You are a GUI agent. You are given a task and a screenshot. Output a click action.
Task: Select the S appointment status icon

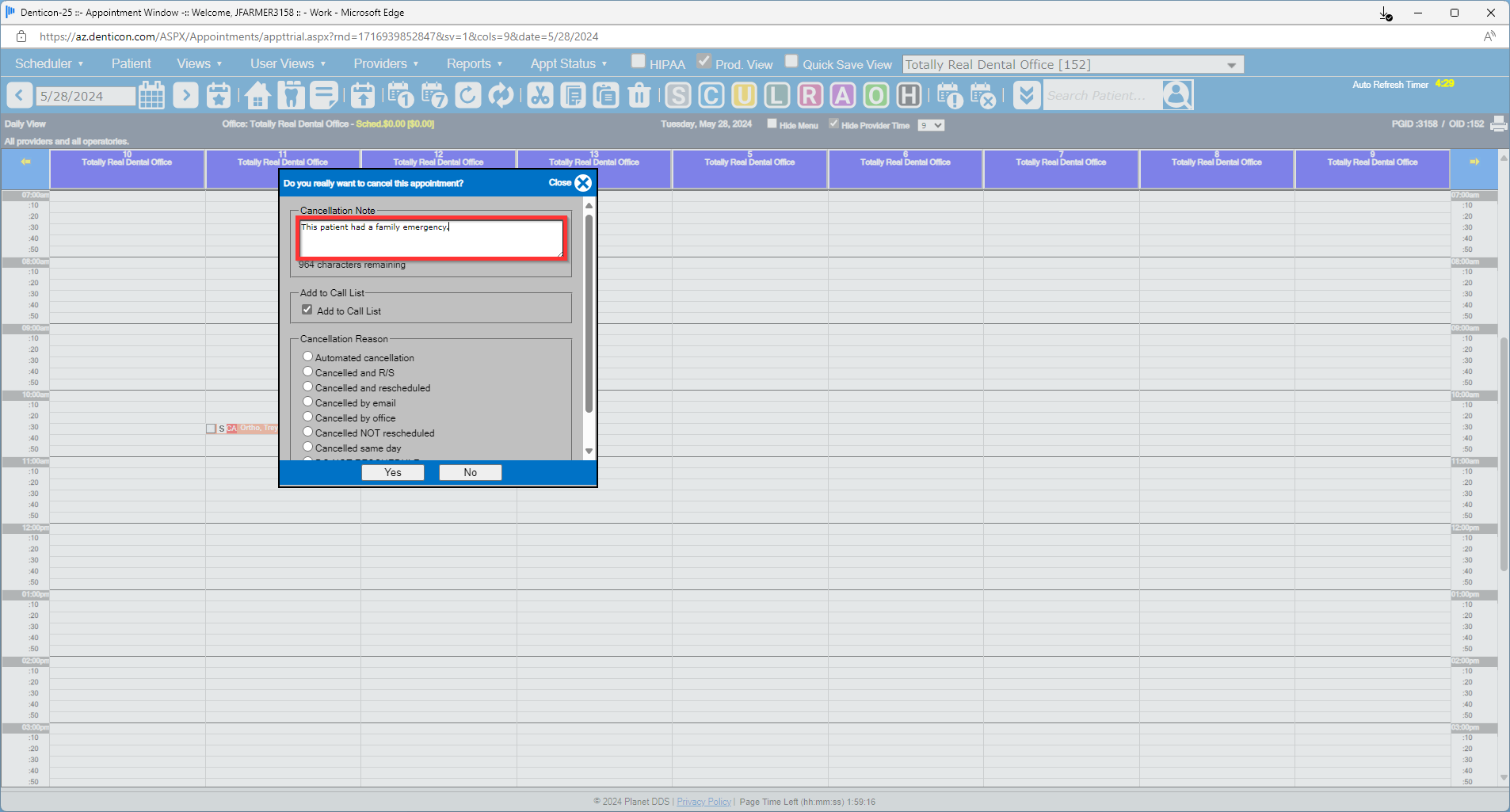point(678,95)
